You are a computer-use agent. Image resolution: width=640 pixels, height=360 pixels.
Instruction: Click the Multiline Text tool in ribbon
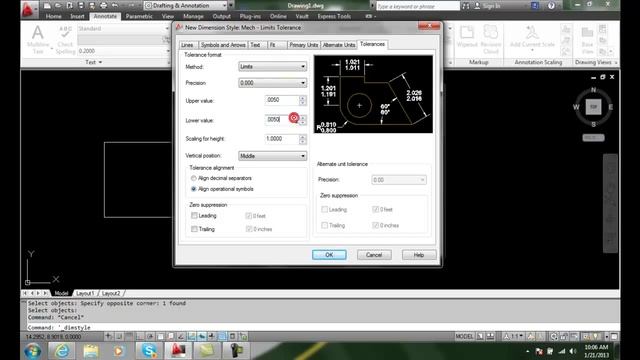point(38,39)
